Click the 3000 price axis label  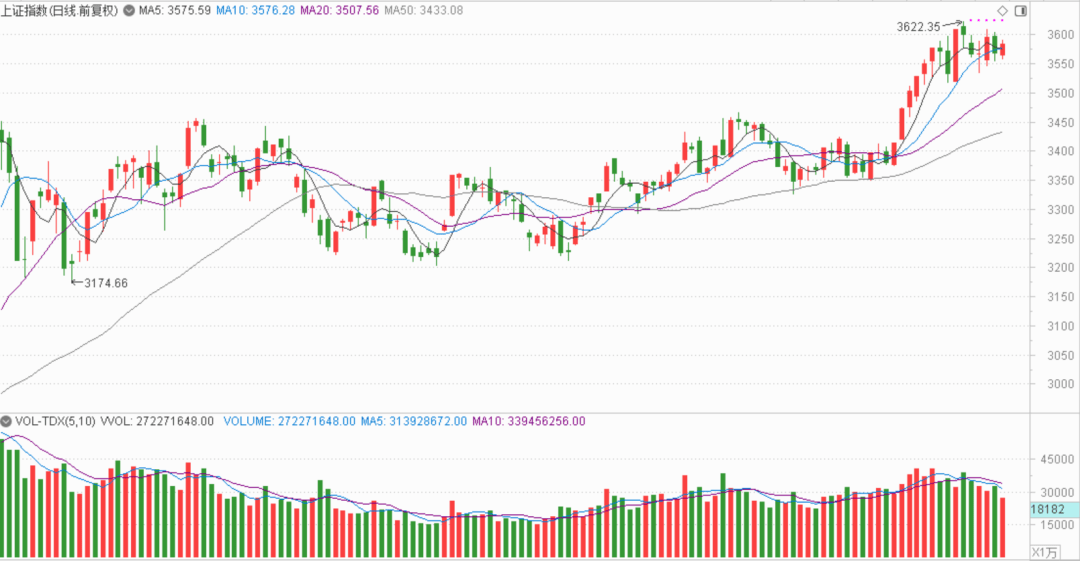[1060, 384]
